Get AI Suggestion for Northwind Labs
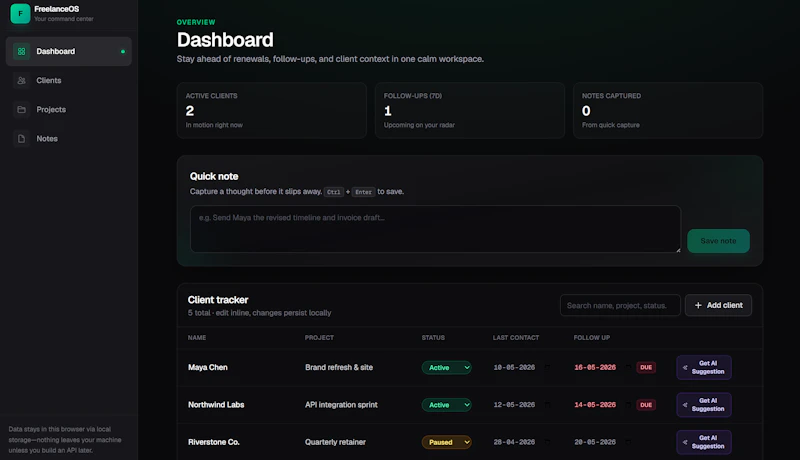800x460 pixels. [704, 405]
